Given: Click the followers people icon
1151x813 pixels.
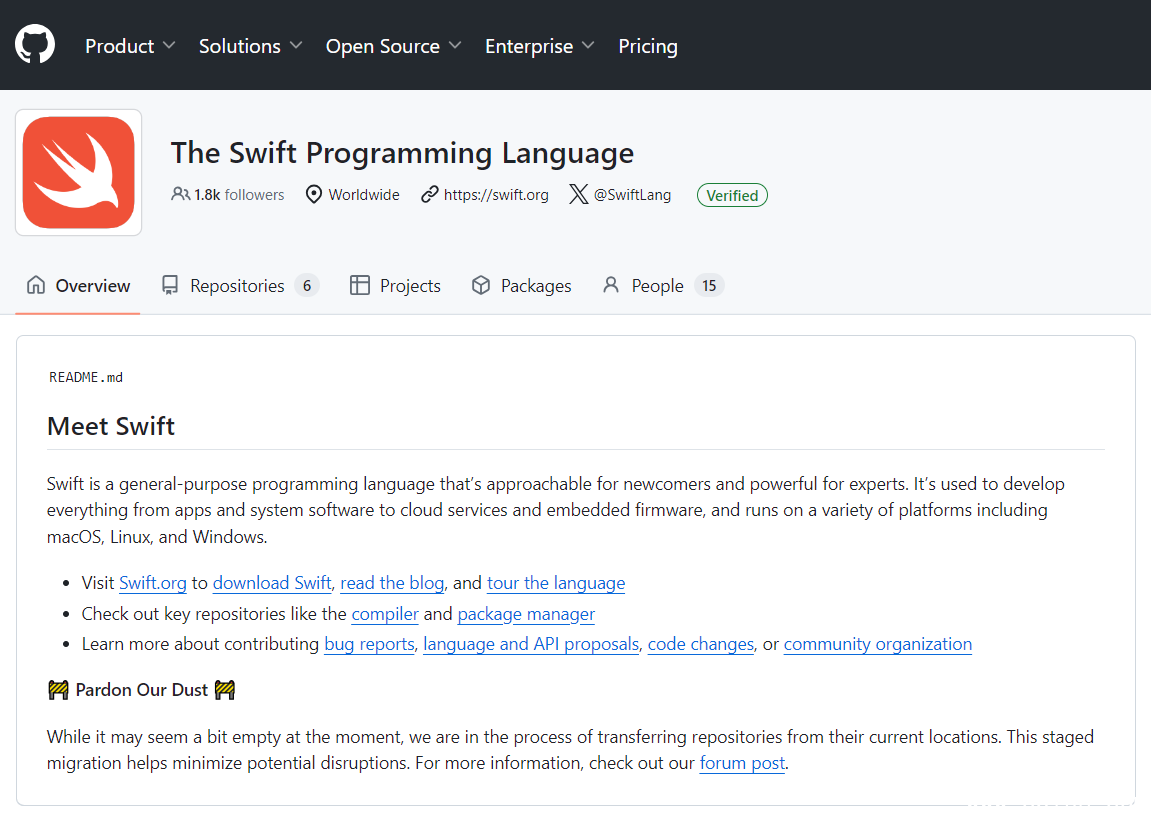Looking at the screenshot, I should [180, 195].
